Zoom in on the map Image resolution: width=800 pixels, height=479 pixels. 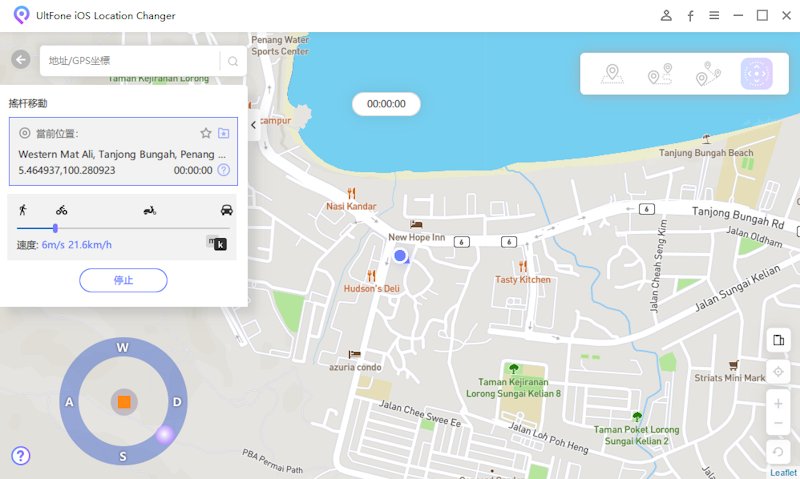[778, 404]
